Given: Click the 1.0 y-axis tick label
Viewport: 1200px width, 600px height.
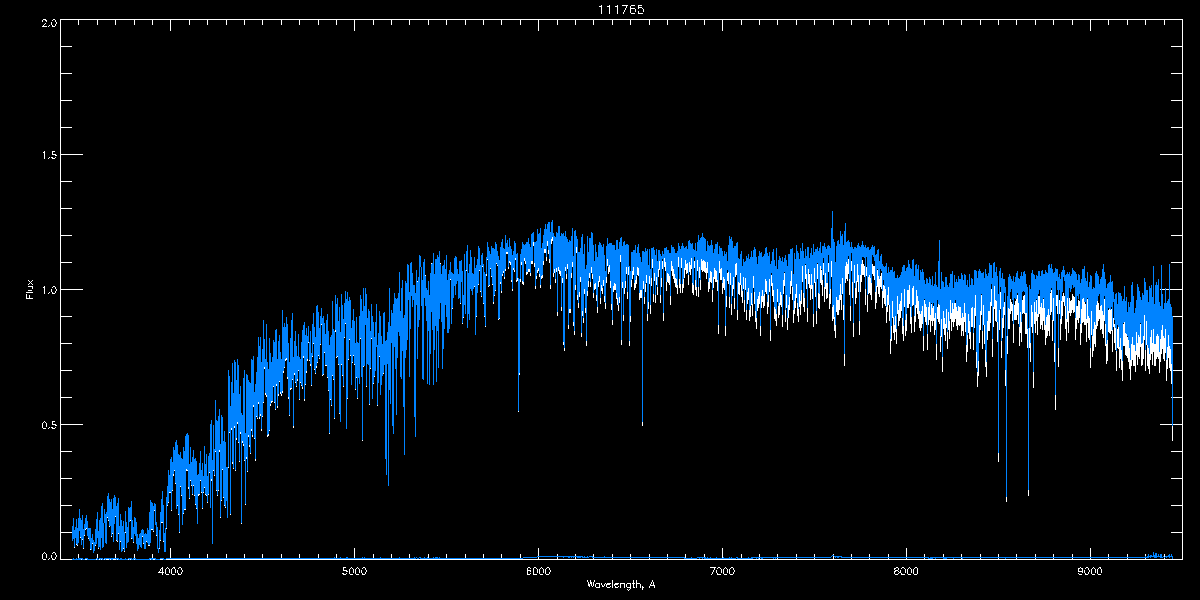Looking at the screenshot, I should point(46,290).
